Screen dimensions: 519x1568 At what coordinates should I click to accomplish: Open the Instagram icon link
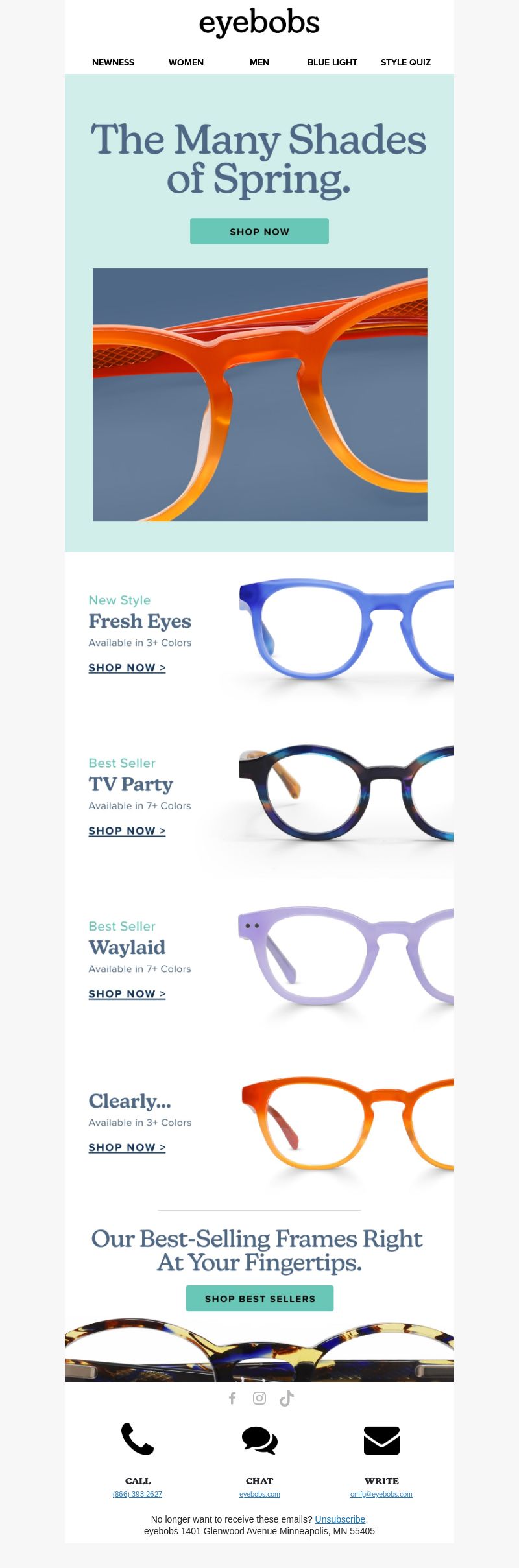259,1398
